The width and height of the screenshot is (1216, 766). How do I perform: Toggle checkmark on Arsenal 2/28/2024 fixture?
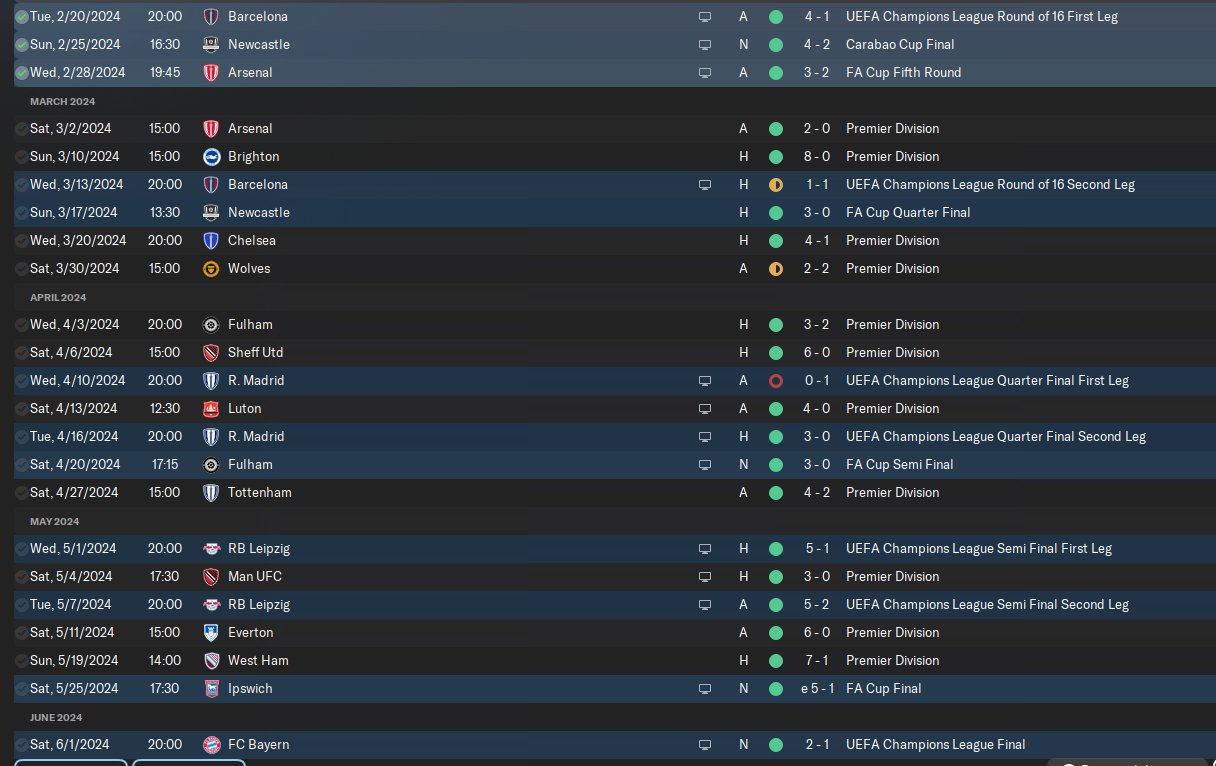[x=21, y=72]
